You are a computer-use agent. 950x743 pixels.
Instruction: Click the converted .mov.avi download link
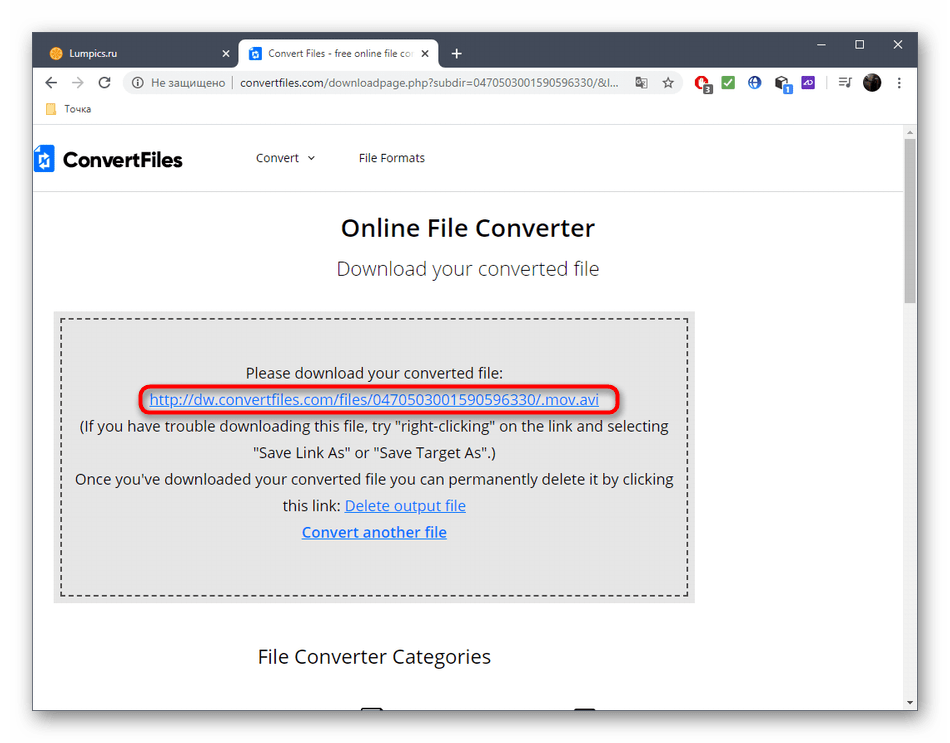374,400
